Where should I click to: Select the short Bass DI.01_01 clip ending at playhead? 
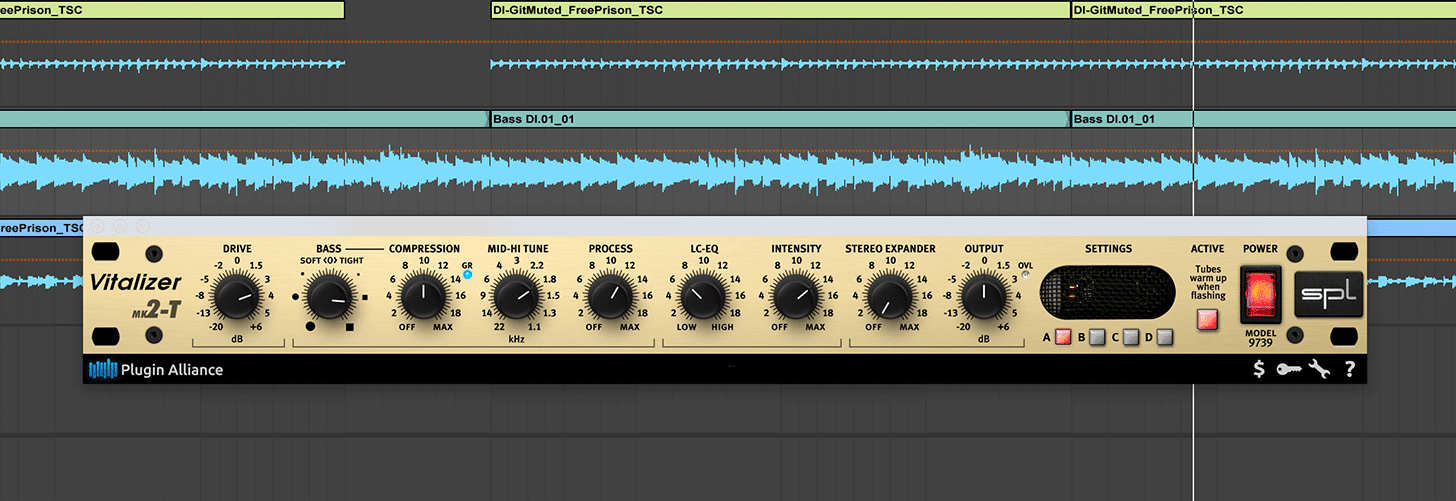coord(1132,119)
